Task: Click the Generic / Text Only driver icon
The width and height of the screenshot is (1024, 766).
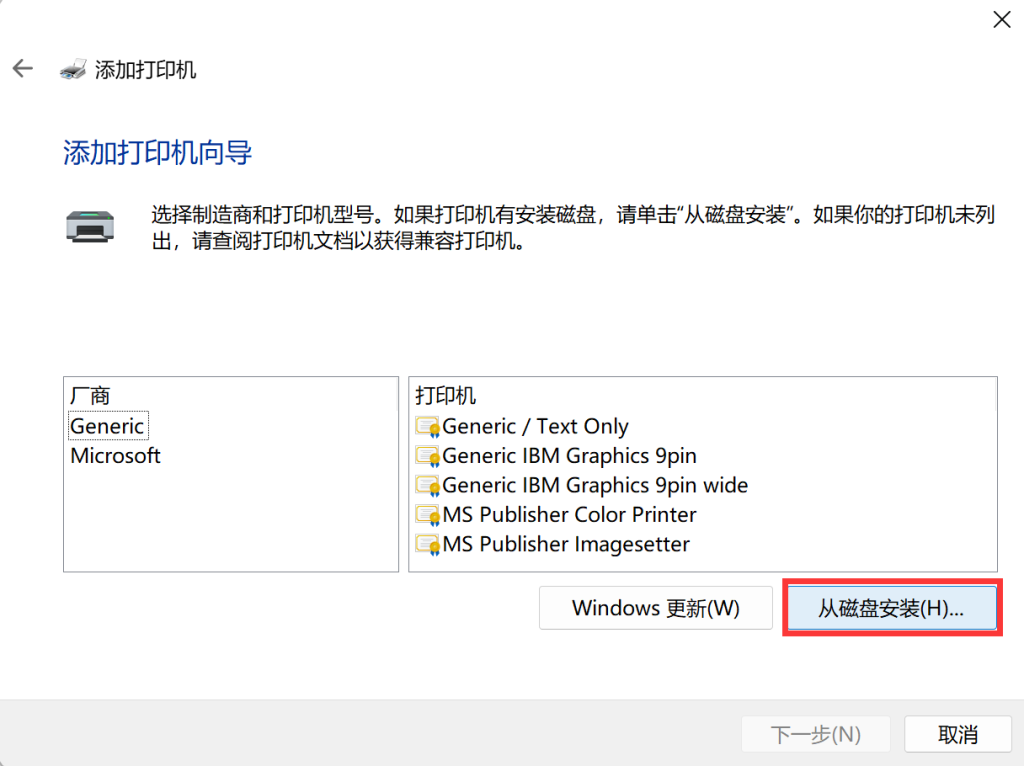Action: (428, 427)
